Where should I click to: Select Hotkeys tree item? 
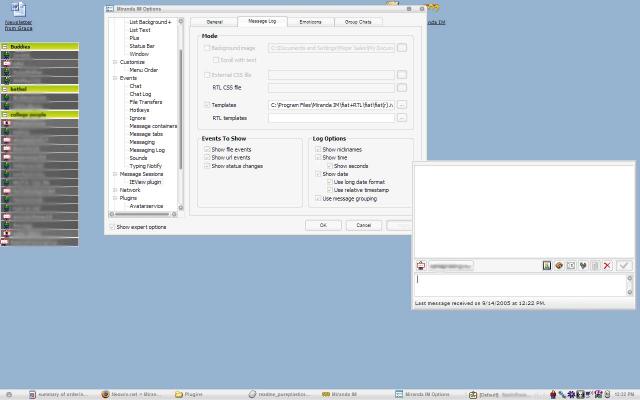click(139, 110)
